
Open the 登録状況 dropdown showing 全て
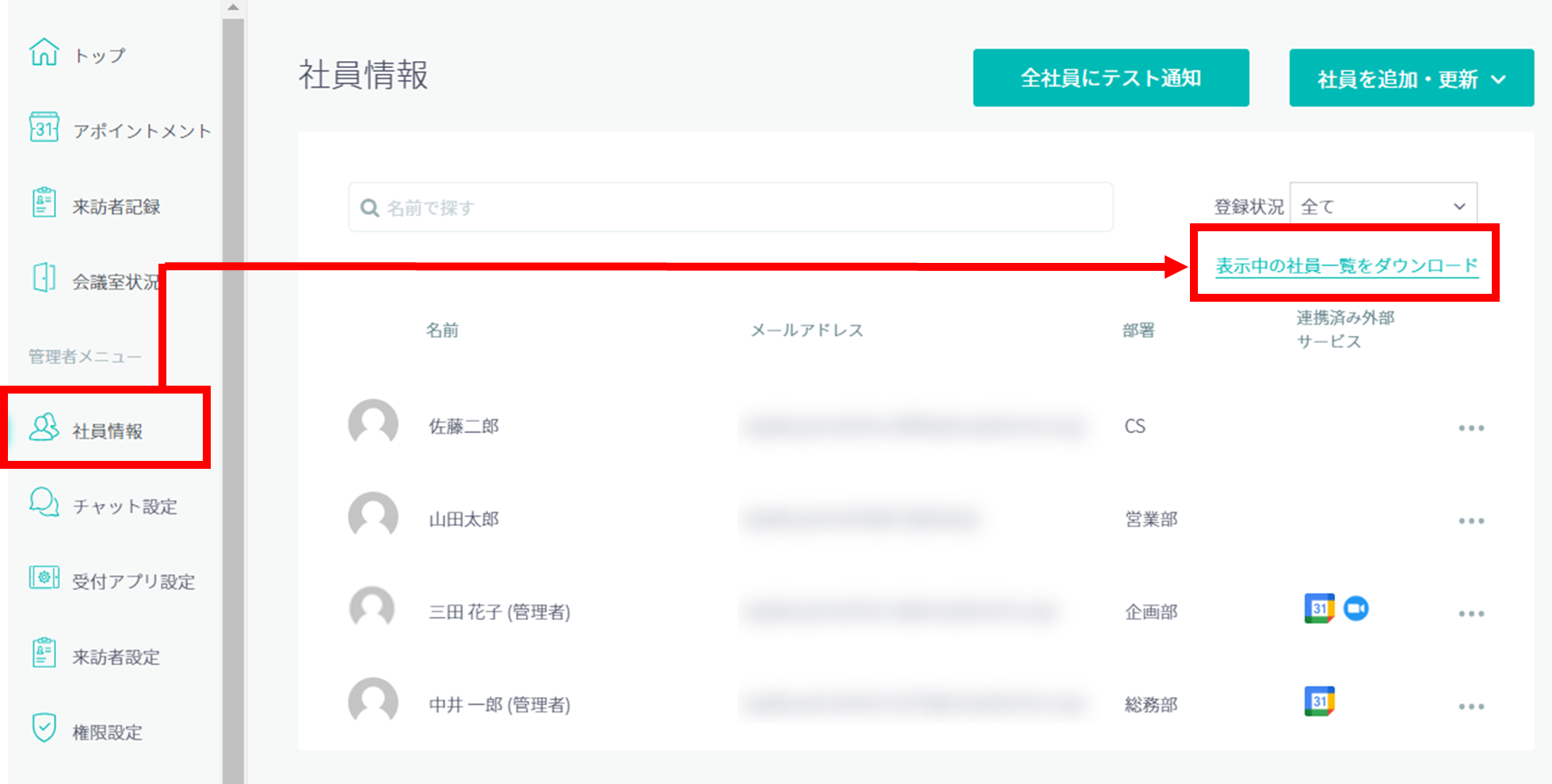(1382, 207)
